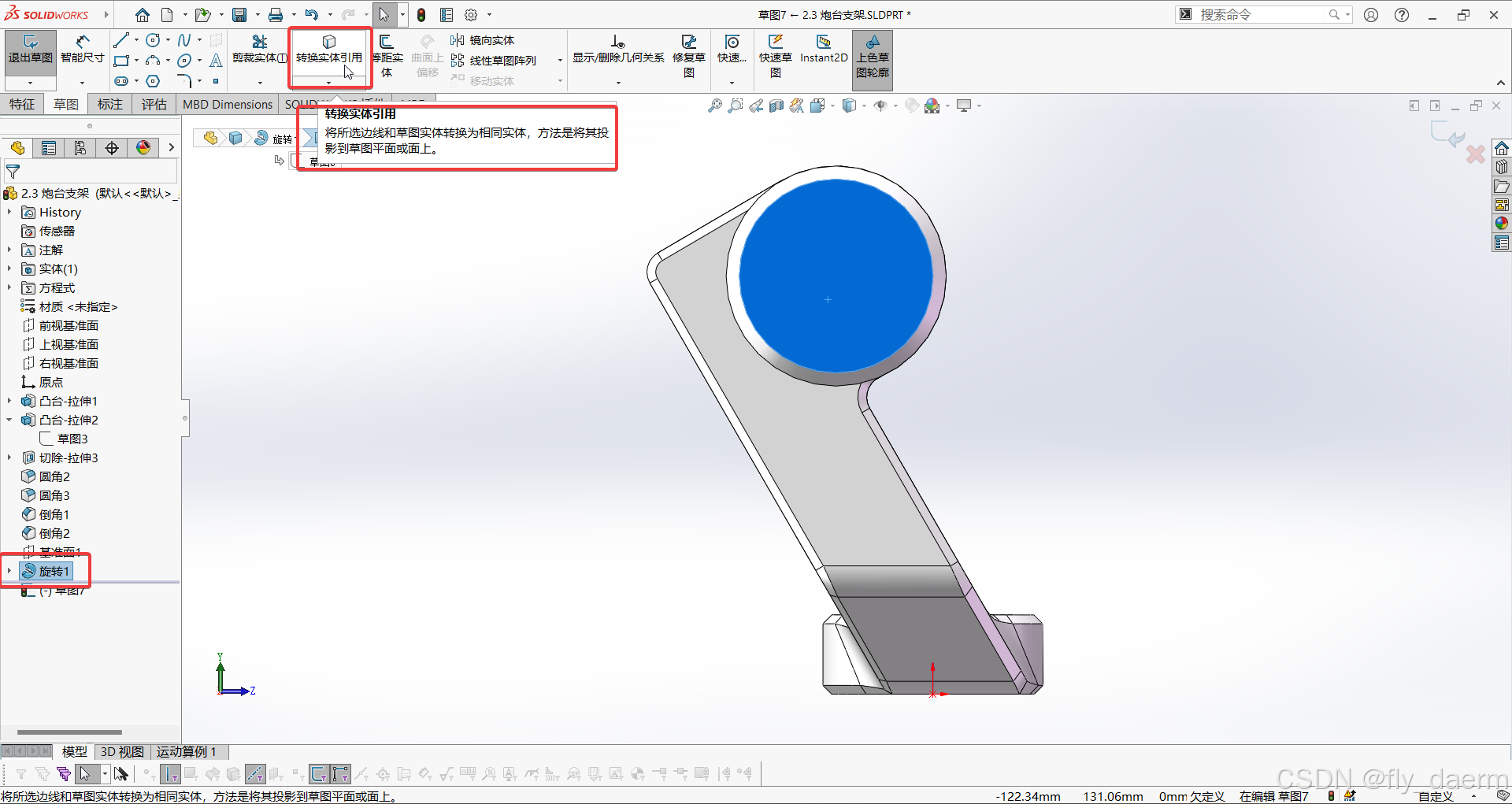1512x804 pixels.
Task: Switch to the 标注 markup ribbon tab
Action: click(110, 104)
